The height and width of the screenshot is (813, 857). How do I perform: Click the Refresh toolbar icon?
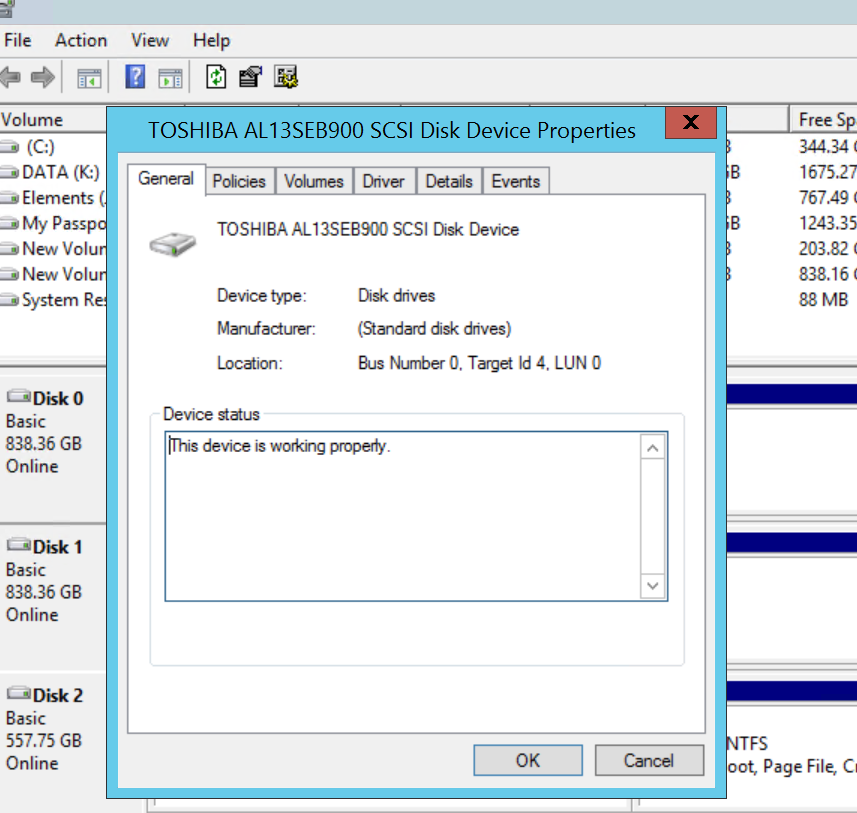216,77
